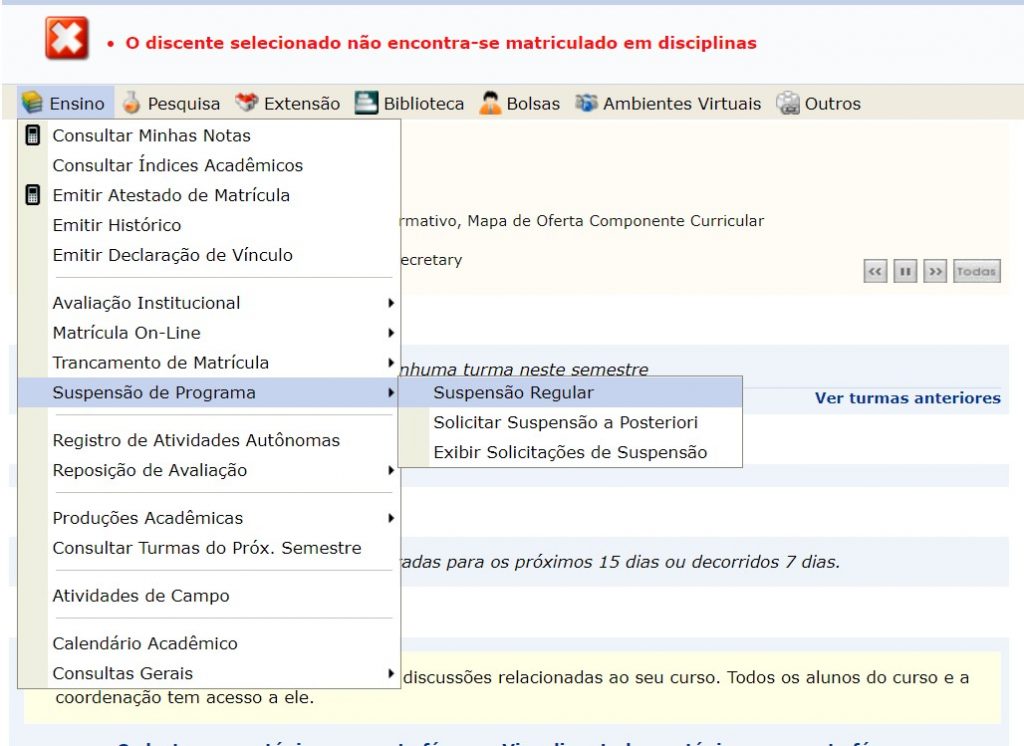
Task: Click the Biblioteca icon in menu bar
Action: pyautogui.click(x=367, y=103)
